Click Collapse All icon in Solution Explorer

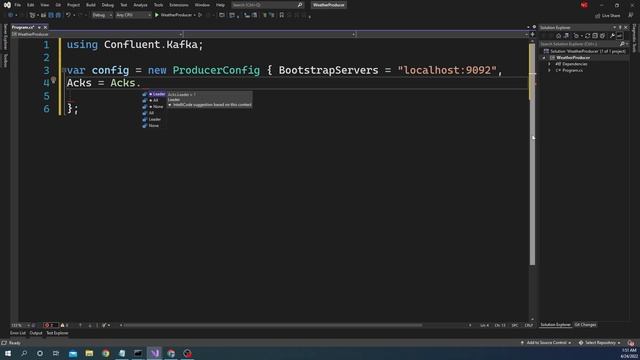tap(595, 36)
